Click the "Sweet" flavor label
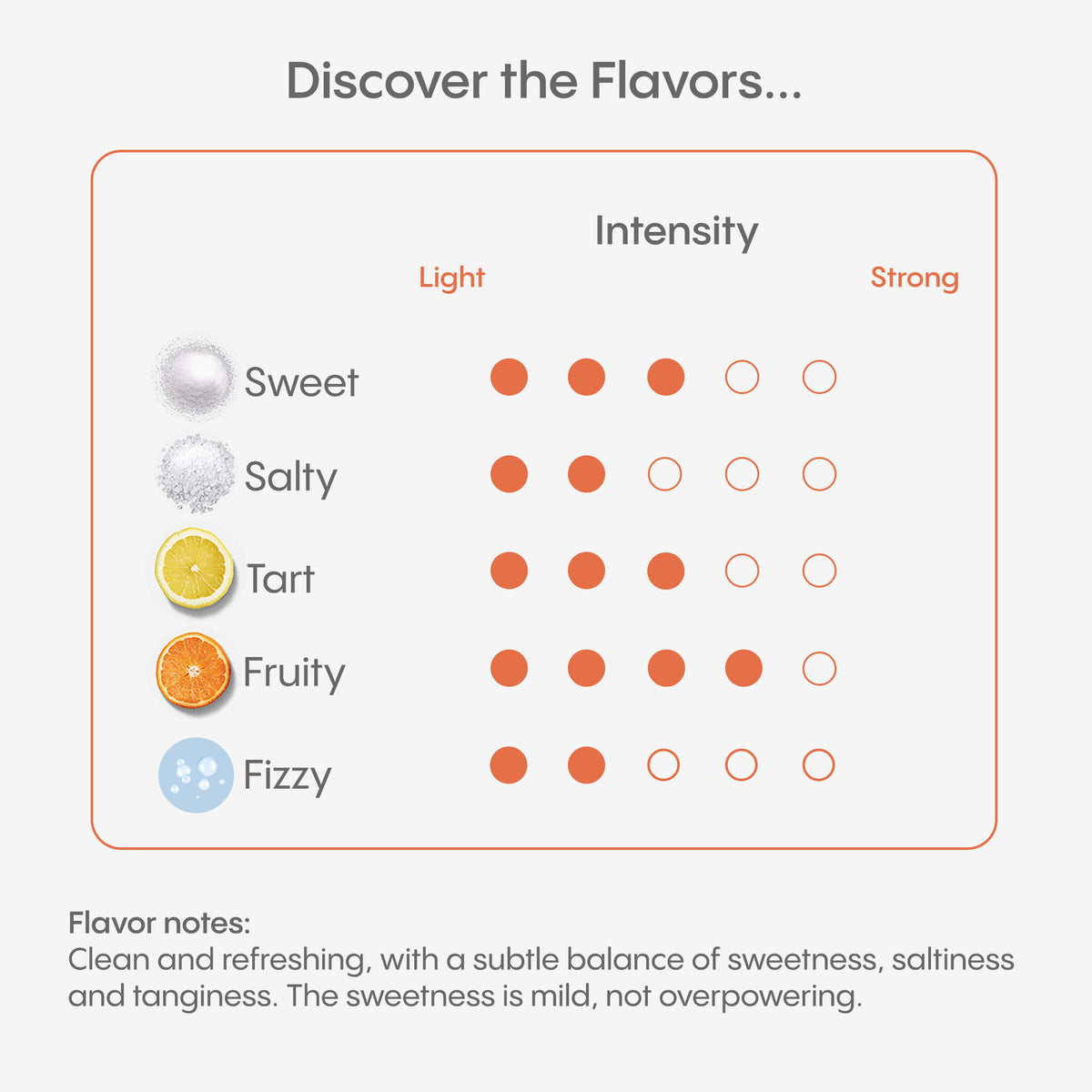 (301, 382)
